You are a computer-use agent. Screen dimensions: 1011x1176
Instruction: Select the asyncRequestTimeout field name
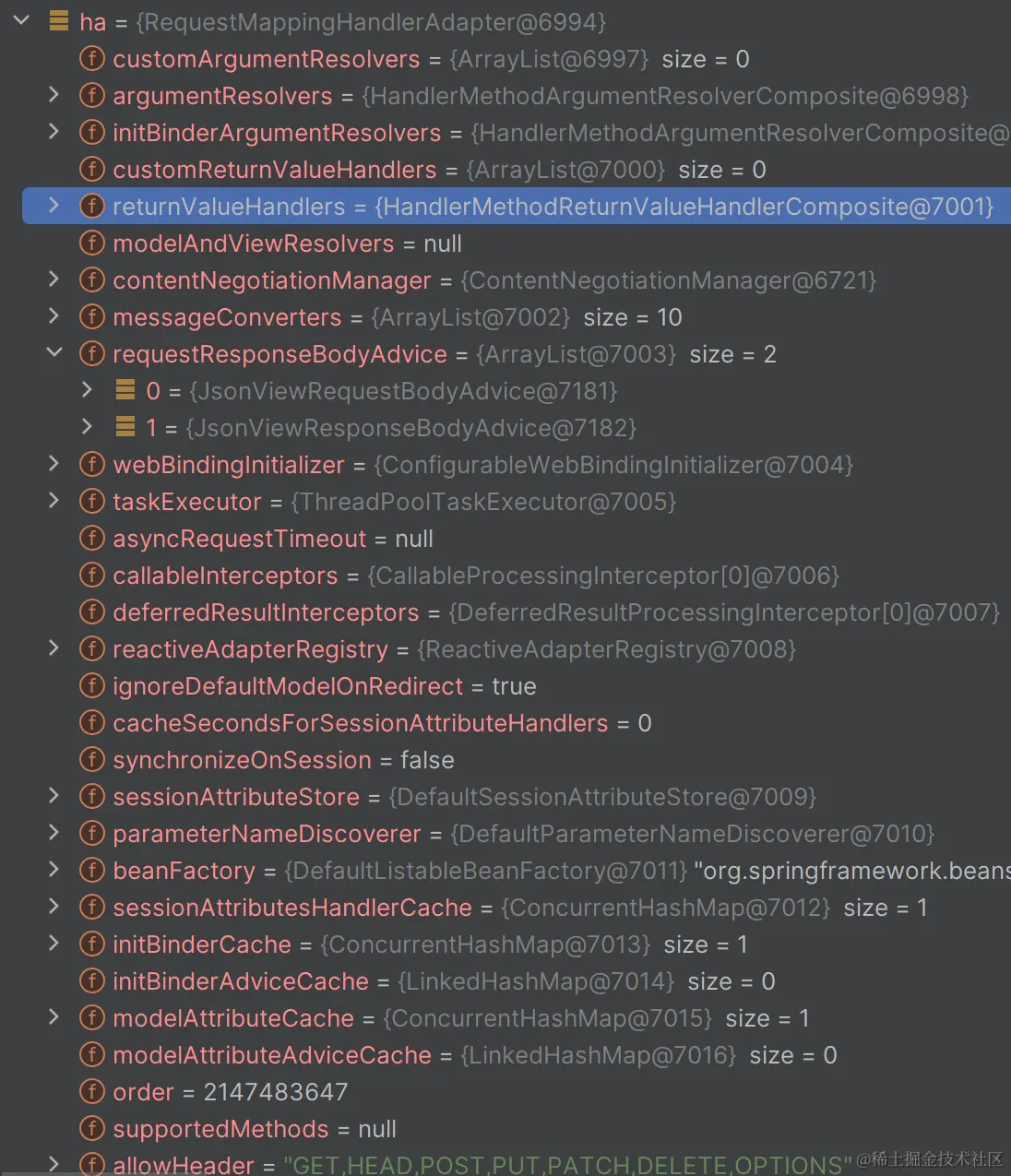click(239, 539)
